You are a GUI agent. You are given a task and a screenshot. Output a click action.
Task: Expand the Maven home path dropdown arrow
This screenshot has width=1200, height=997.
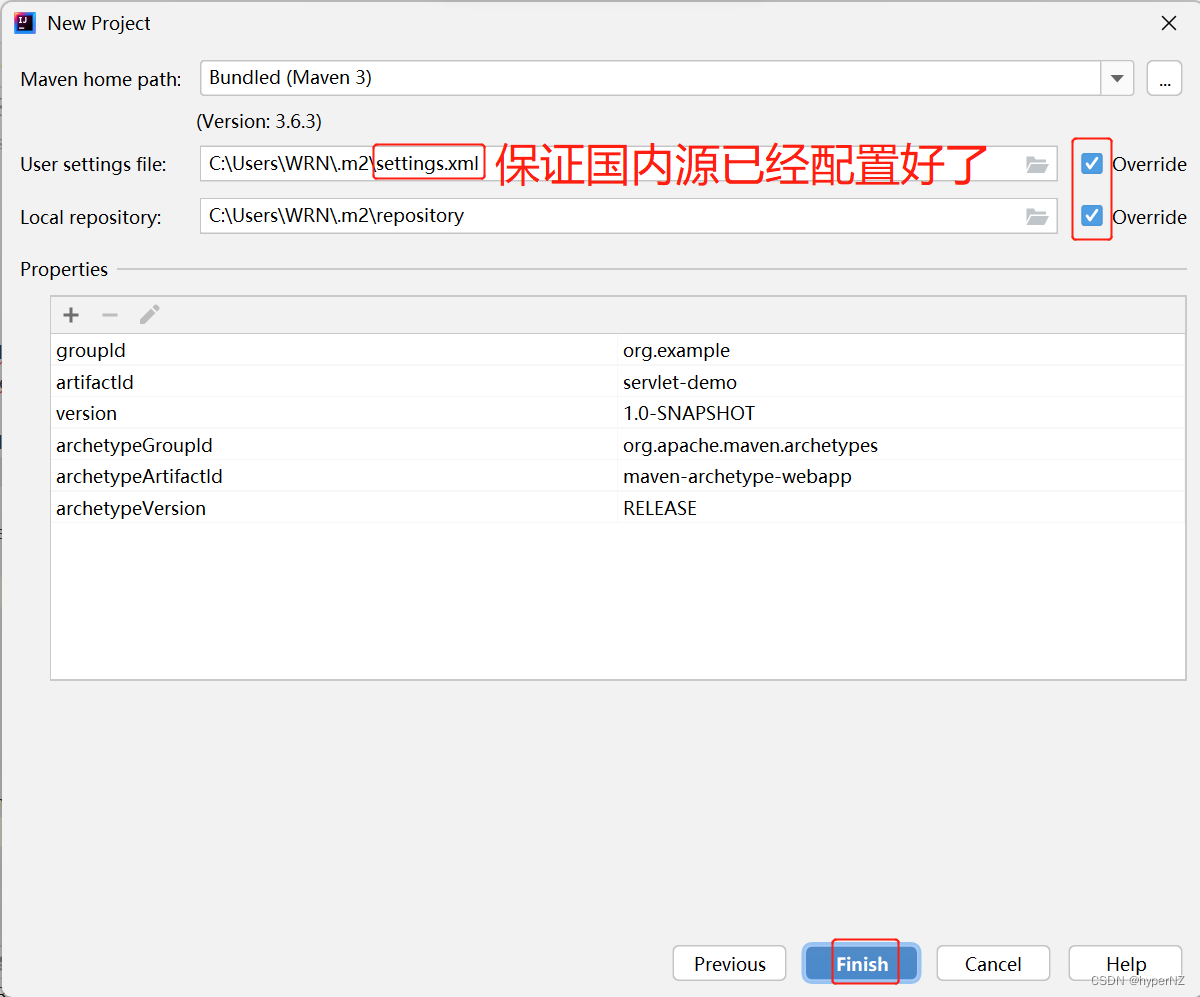tap(1117, 78)
